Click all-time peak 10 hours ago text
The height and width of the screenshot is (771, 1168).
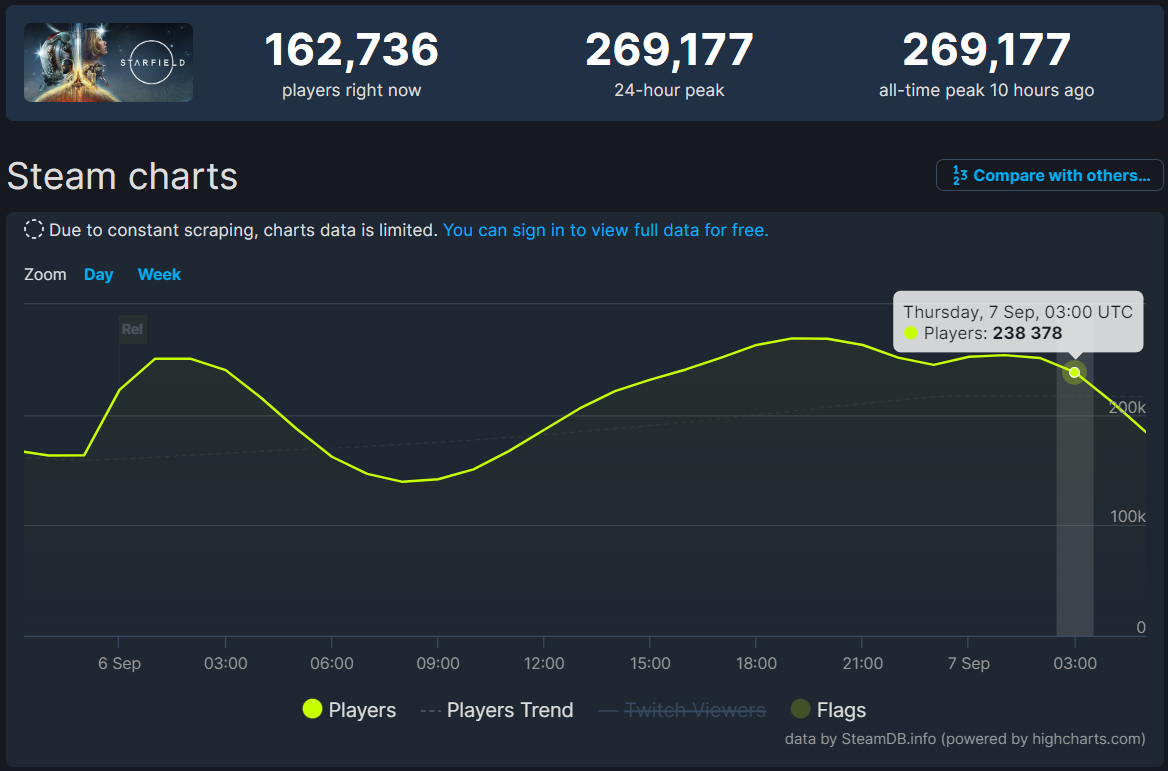(986, 90)
